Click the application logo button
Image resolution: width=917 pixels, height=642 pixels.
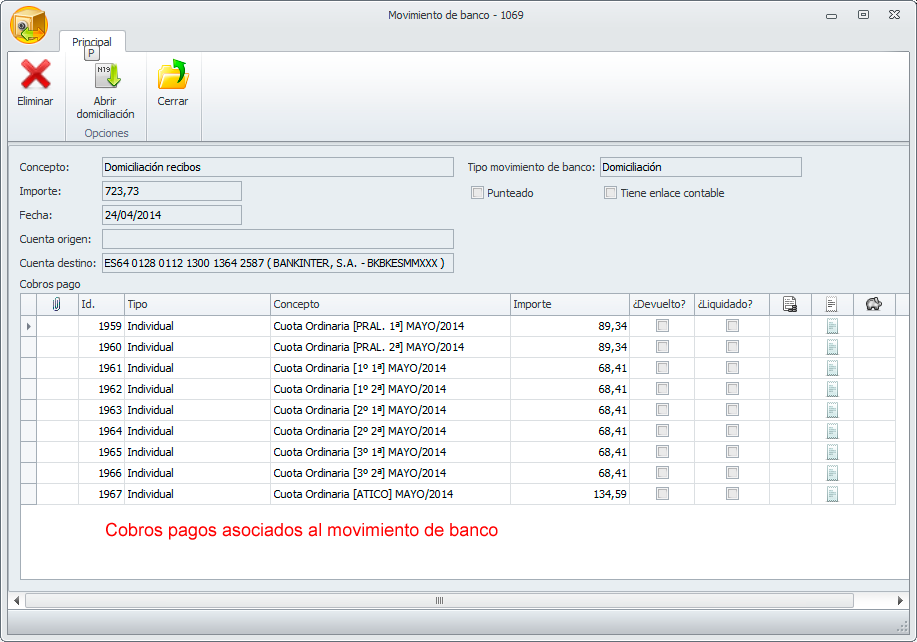[29, 25]
